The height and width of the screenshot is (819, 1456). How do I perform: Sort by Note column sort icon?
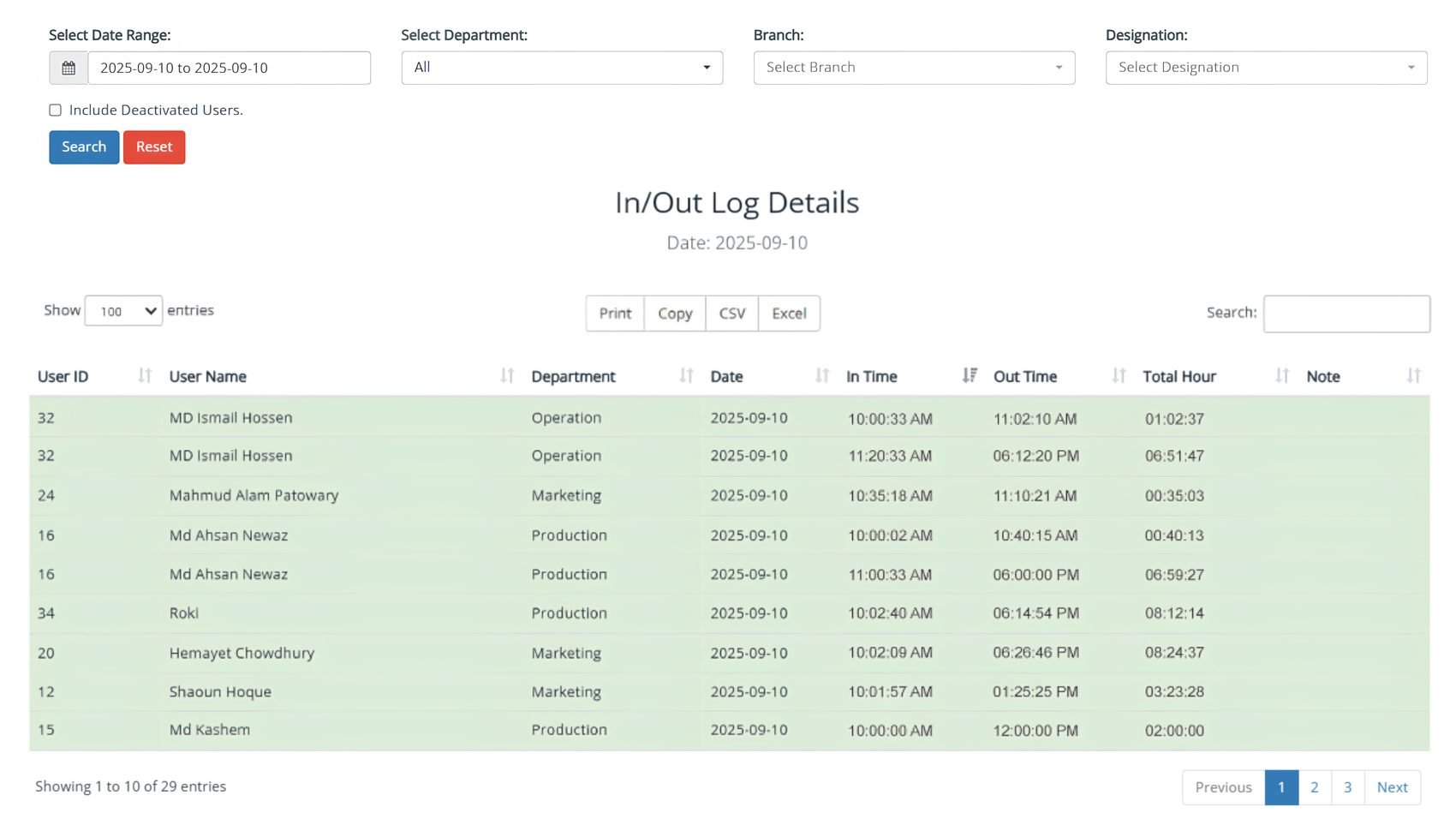[x=1413, y=376]
